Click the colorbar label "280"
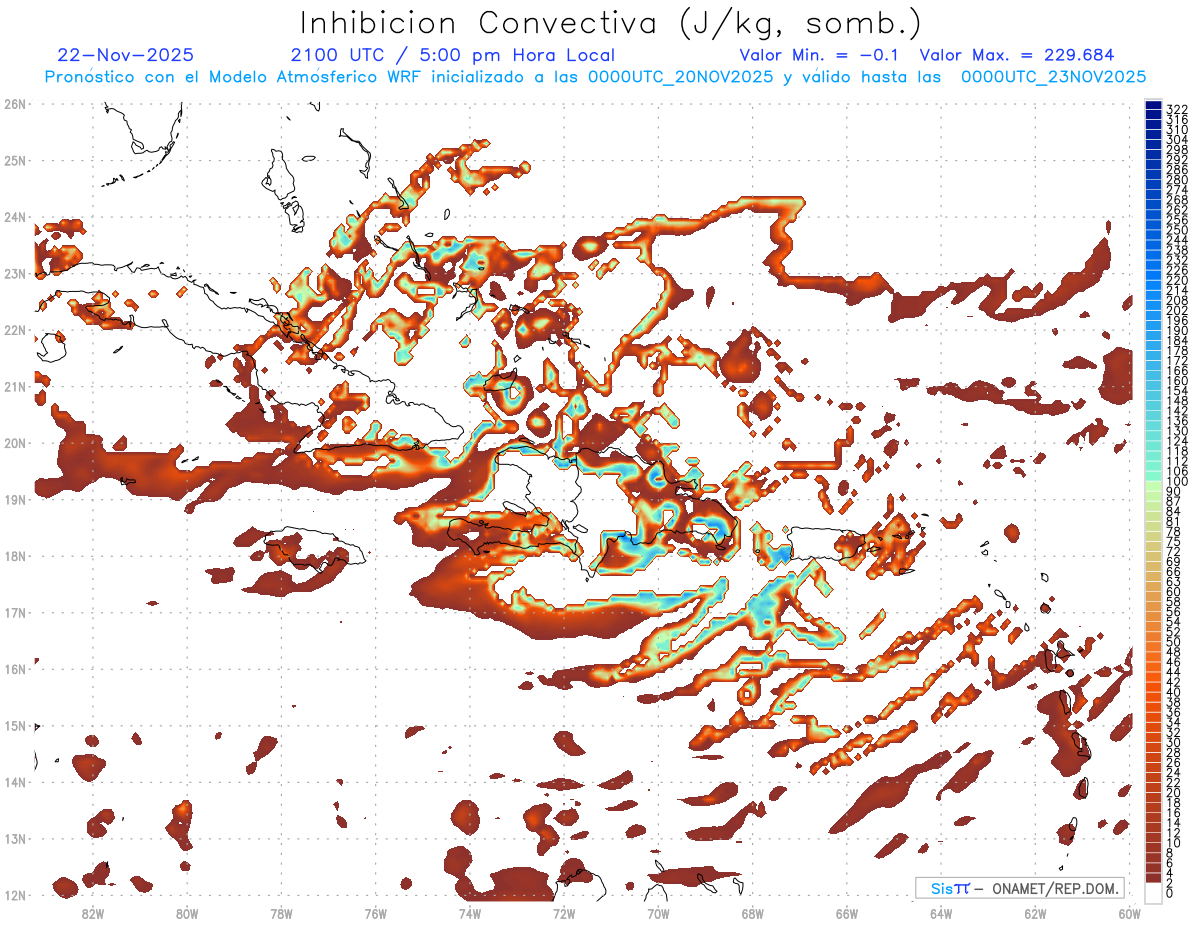The width and height of the screenshot is (1200, 927). point(1176,180)
